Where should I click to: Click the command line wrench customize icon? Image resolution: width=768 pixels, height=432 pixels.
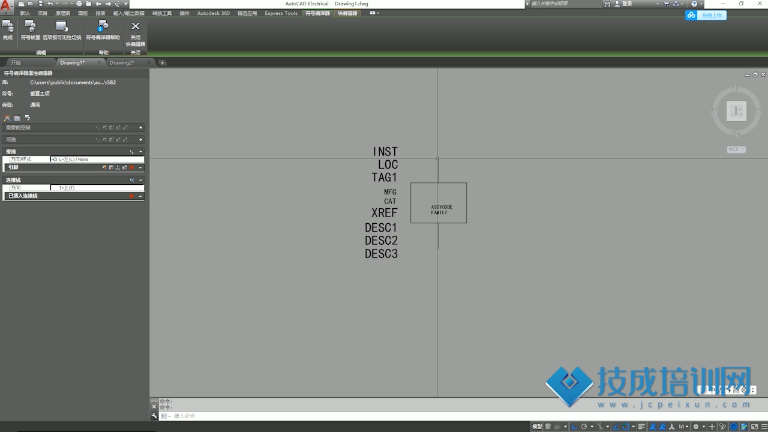[x=154, y=416]
